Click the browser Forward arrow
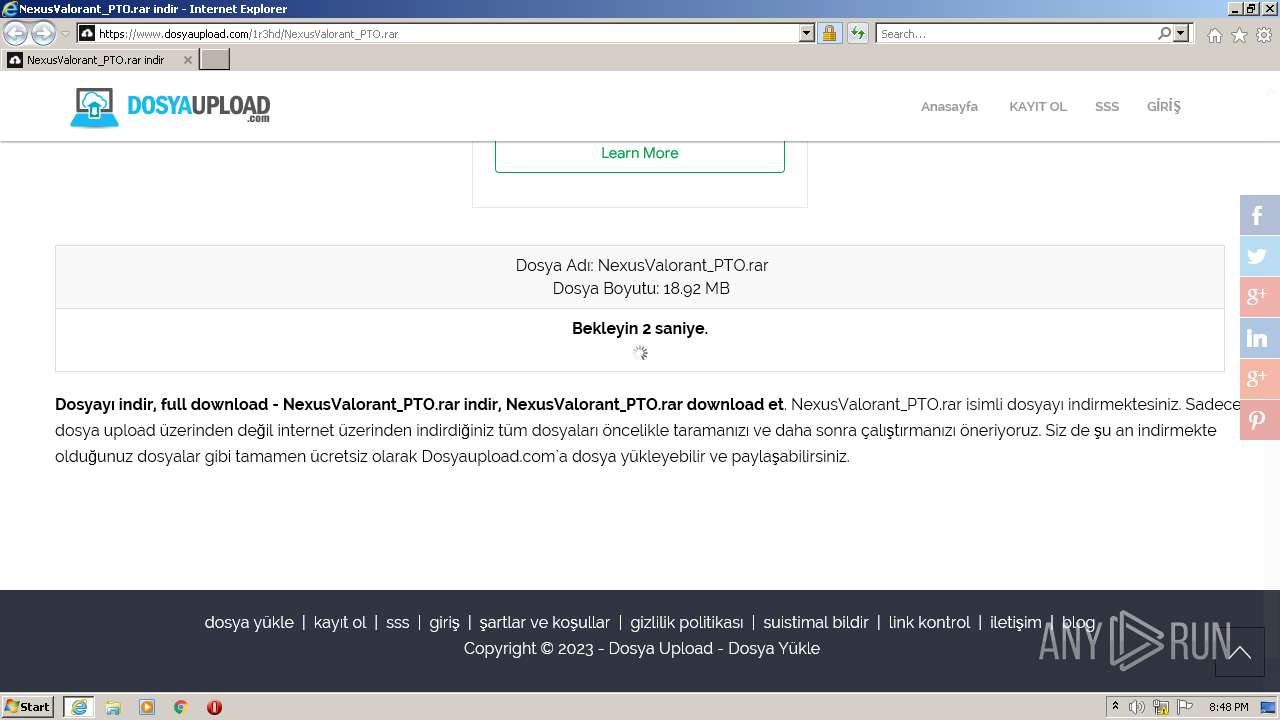Image resolution: width=1280 pixels, height=720 pixels. [43, 34]
